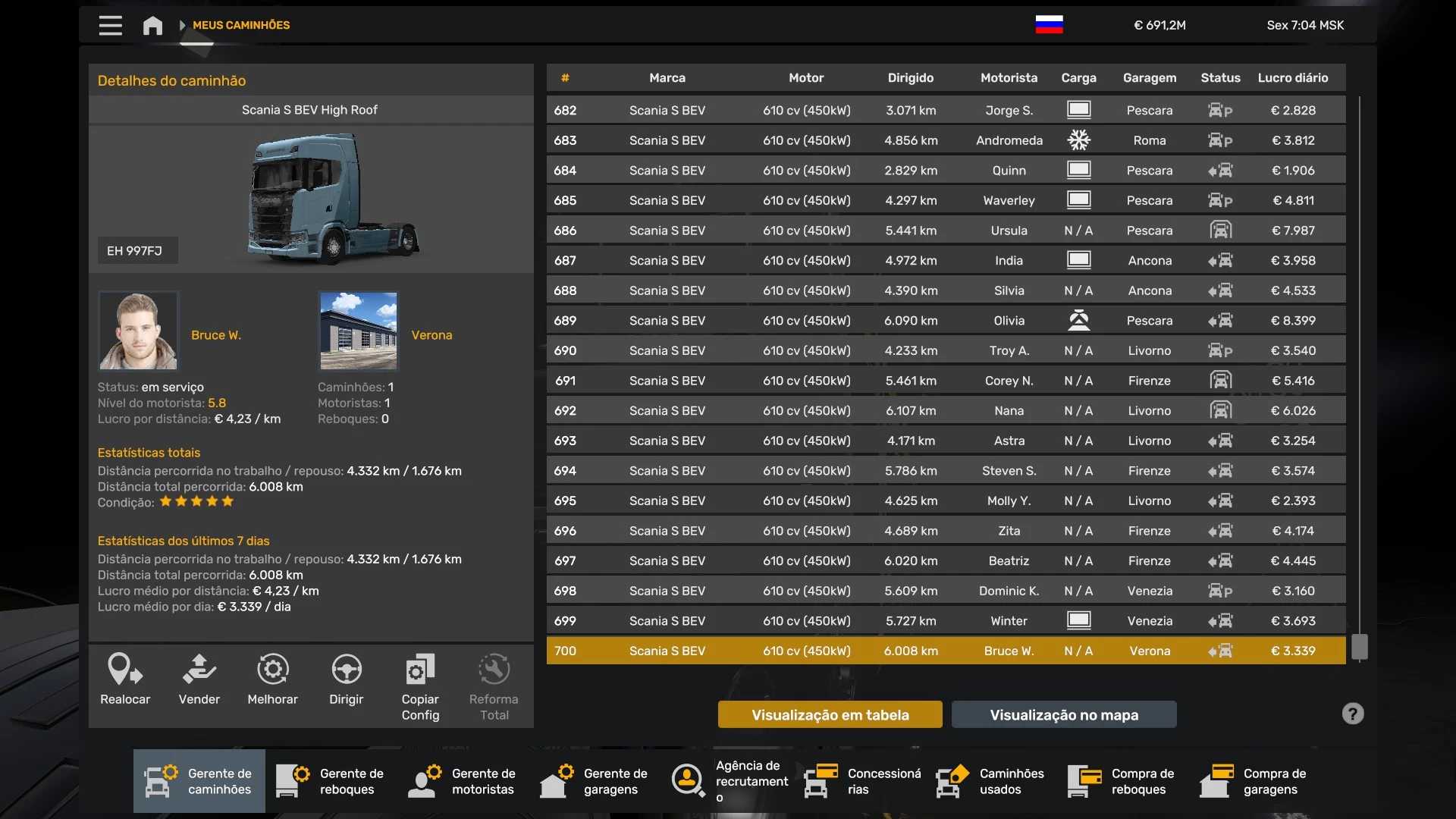Viewport: 1456px width, 819px height.
Task: Sort table by Lucro diário column
Action: click(x=1292, y=78)
